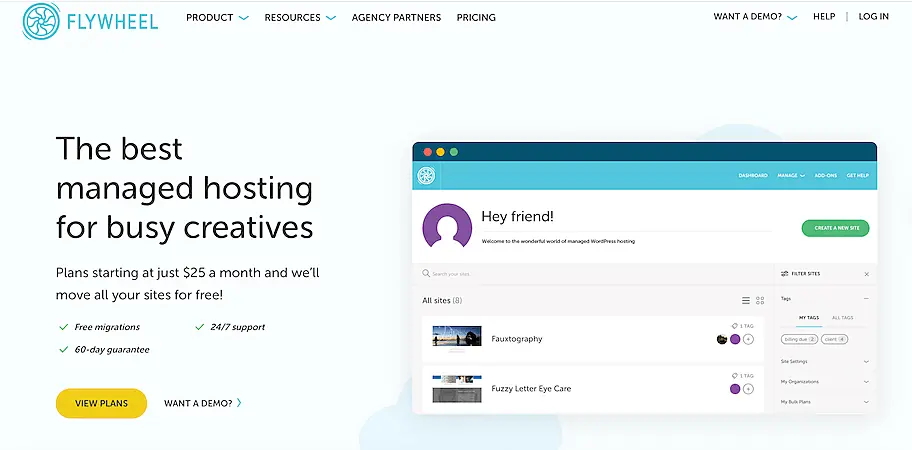Switch to the All Tags tab

[x=843, y=318]
